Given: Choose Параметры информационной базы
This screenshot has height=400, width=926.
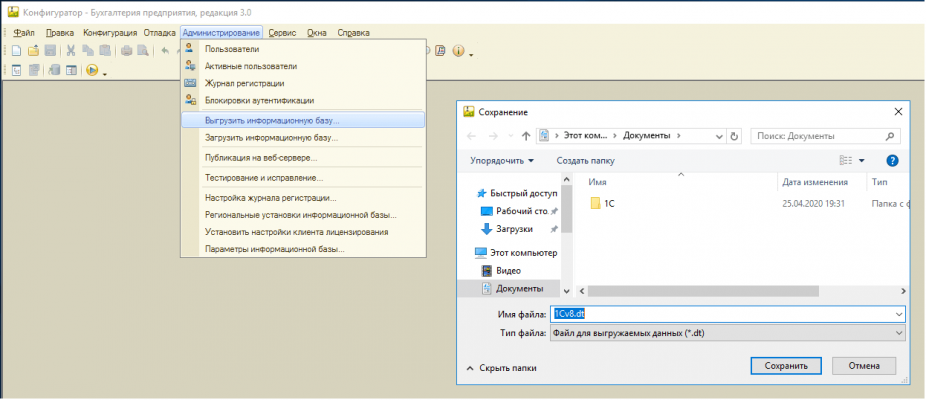Looking at the screenshot, I should click(303, 249).
